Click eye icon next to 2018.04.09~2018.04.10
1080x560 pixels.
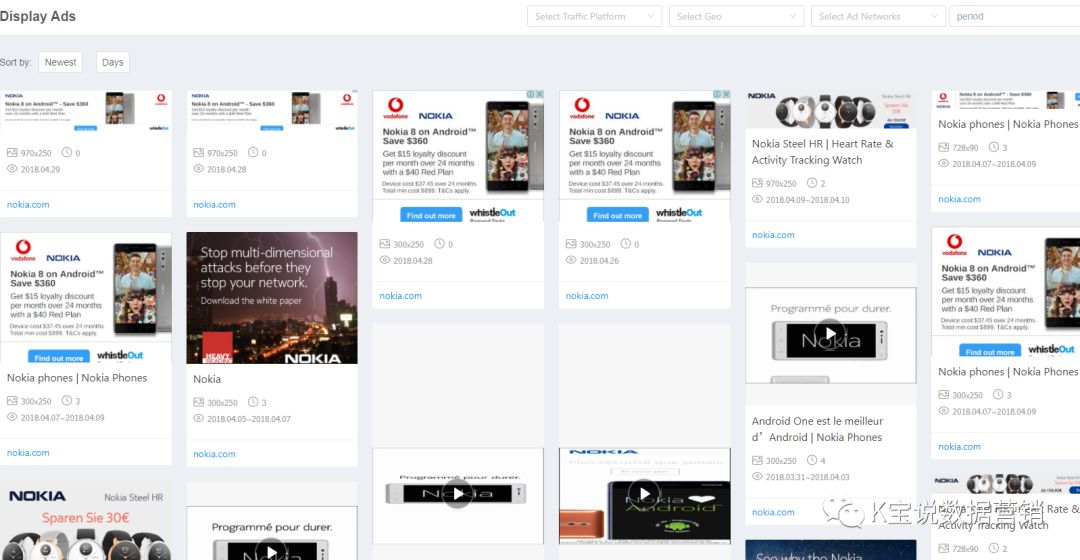pos(757,199)
